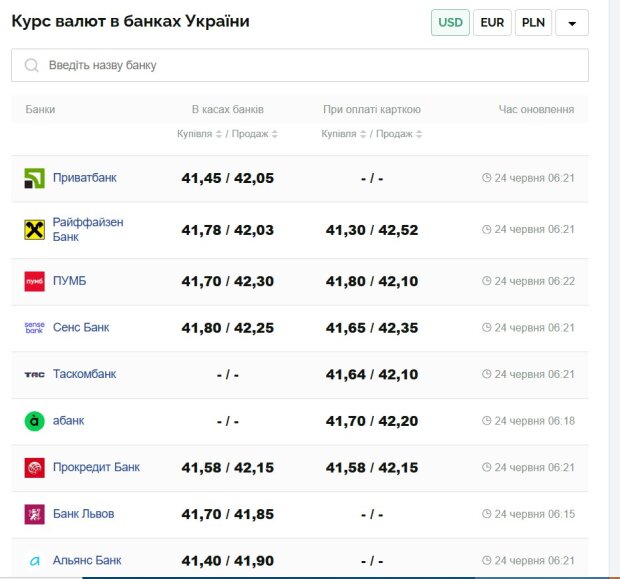This screenshot has width=620, height=579.
Task: Click the Sense Bank logo icon
Action: [34, 327]
